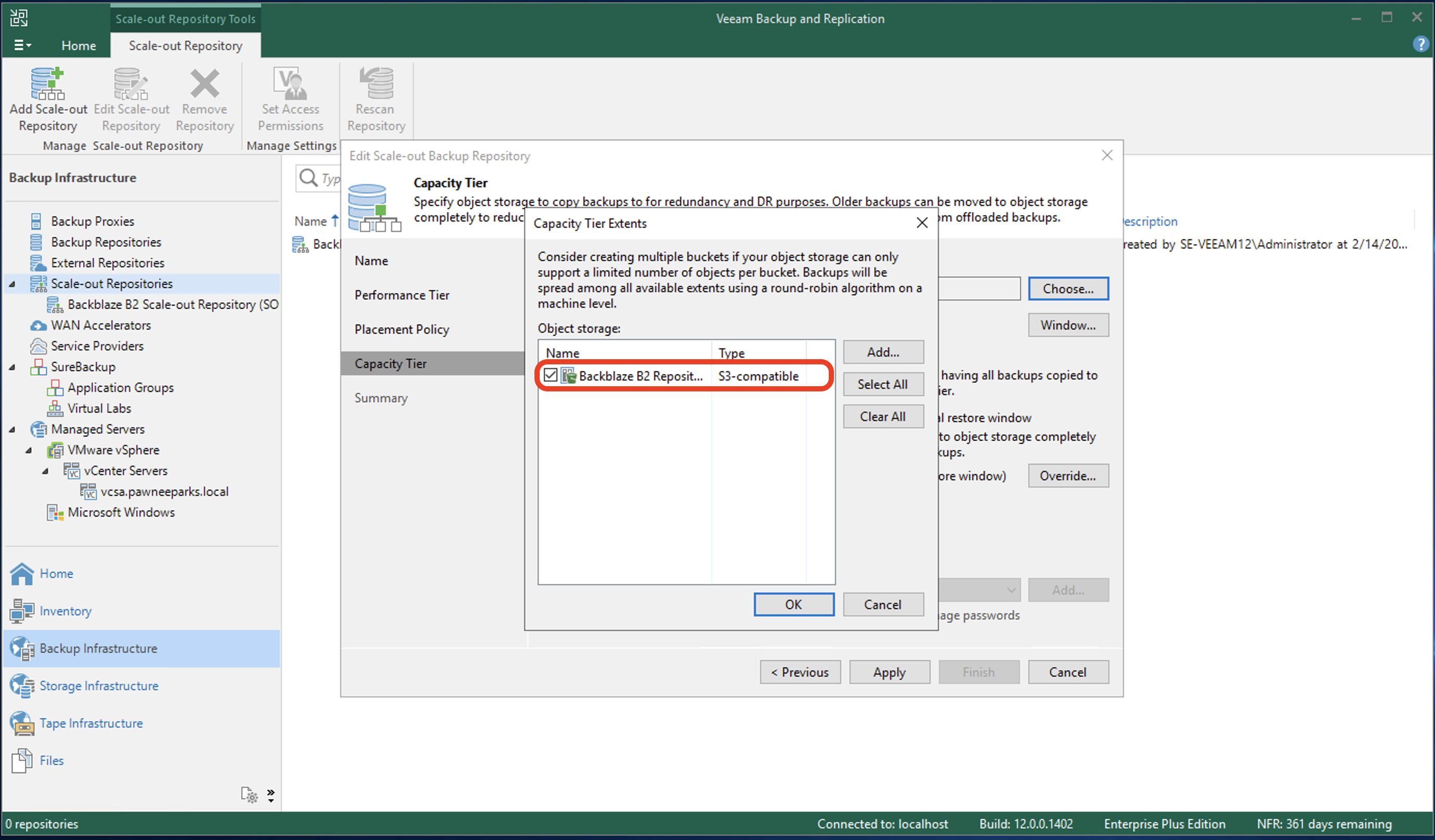This screenshot has width=1435, height=840.
Task: Click the vcsa.pawneeparks.local server icon
Action: [x=88, y=491]
